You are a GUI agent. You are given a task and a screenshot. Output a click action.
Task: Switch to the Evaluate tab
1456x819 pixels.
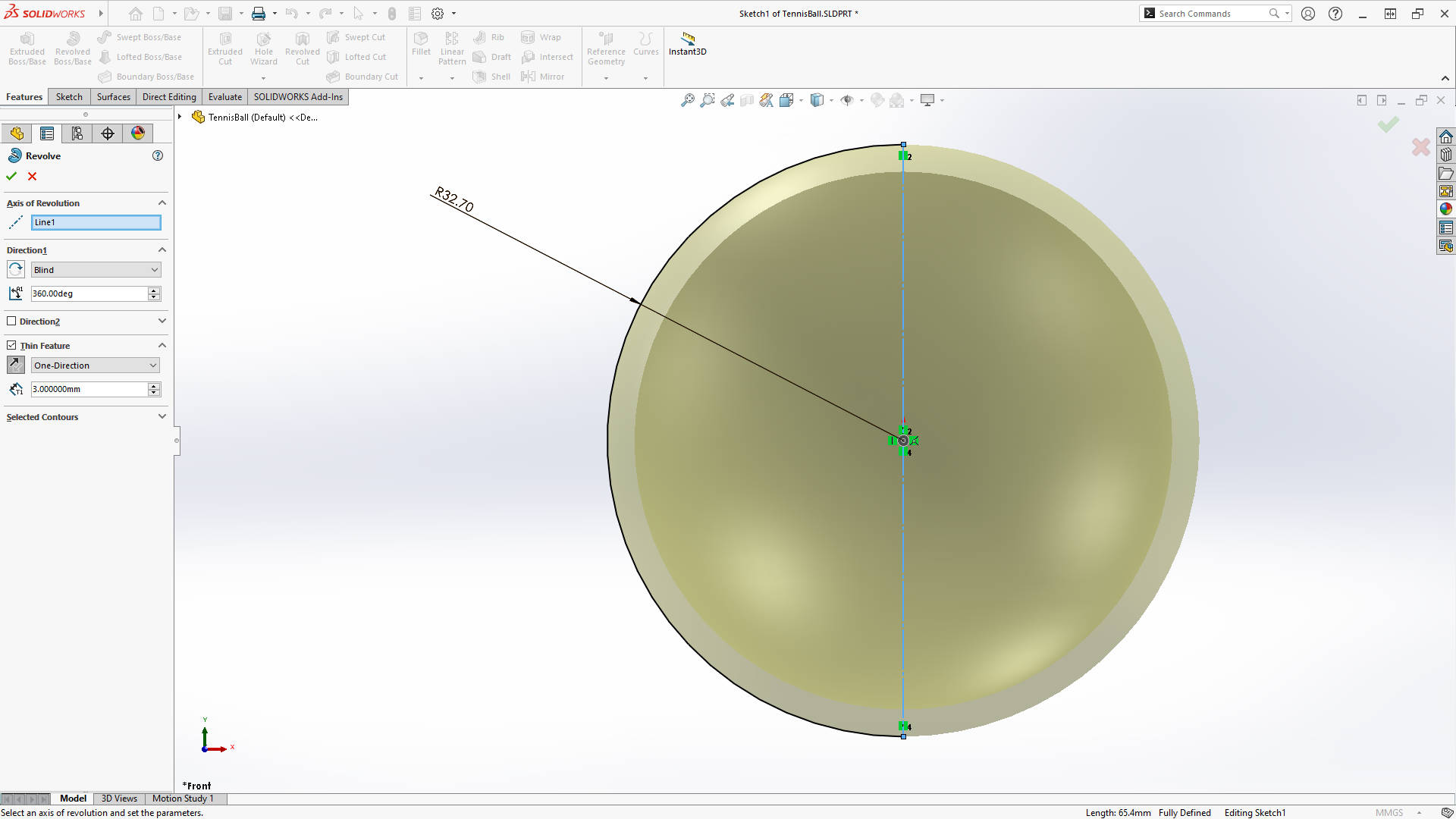tap(225, 97)
